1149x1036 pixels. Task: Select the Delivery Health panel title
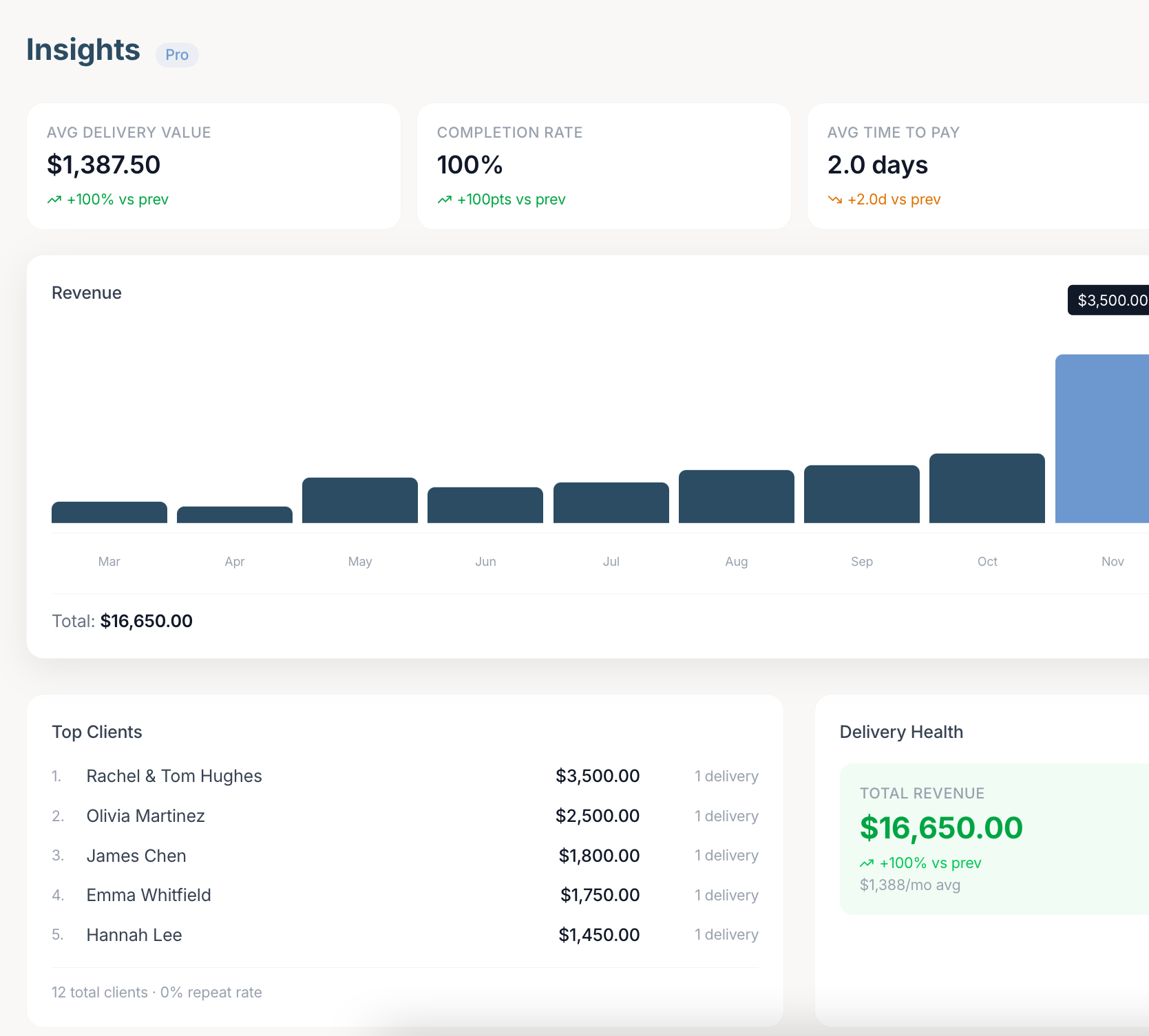(x=901, y=732)
